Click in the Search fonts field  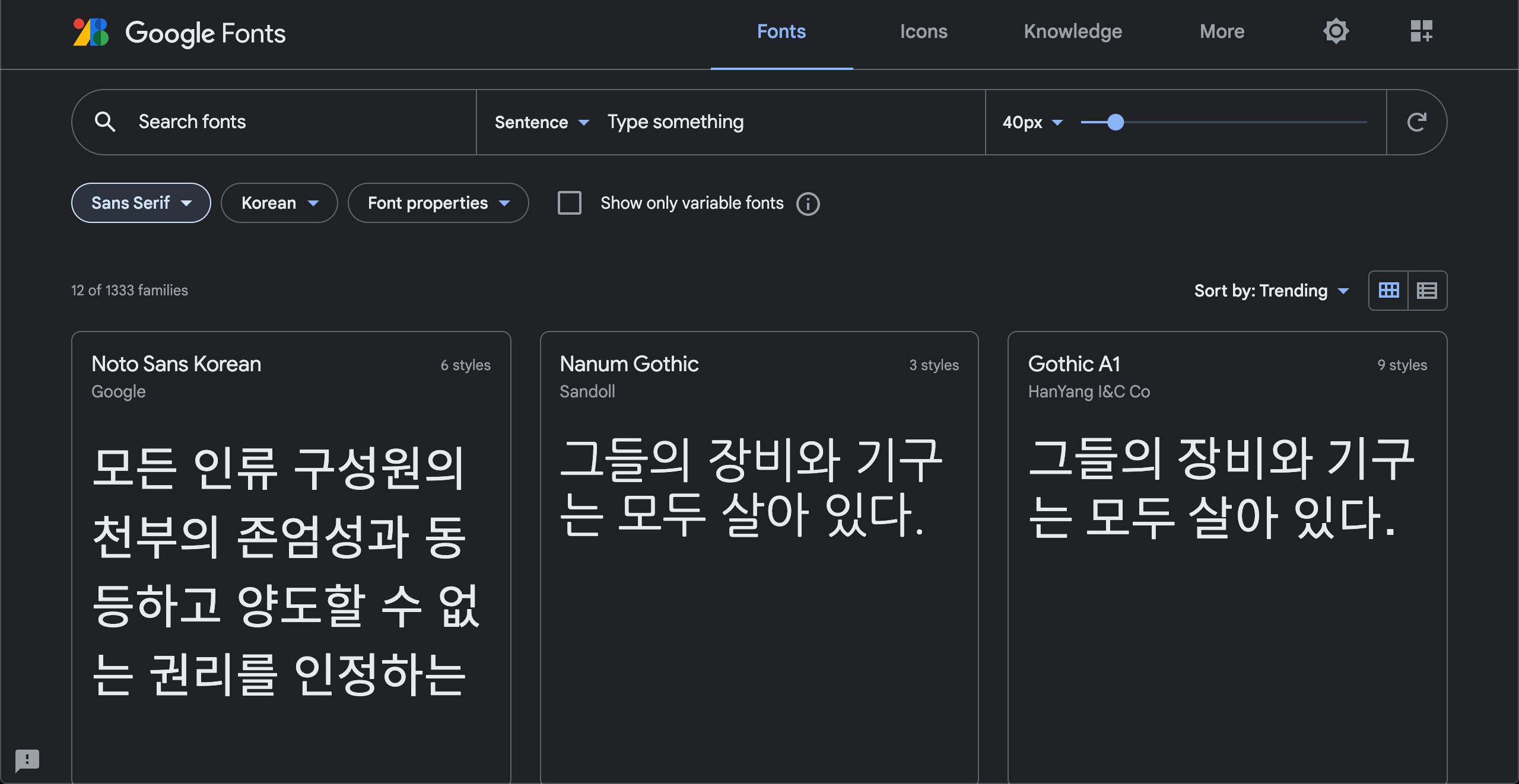coord(275,122)
